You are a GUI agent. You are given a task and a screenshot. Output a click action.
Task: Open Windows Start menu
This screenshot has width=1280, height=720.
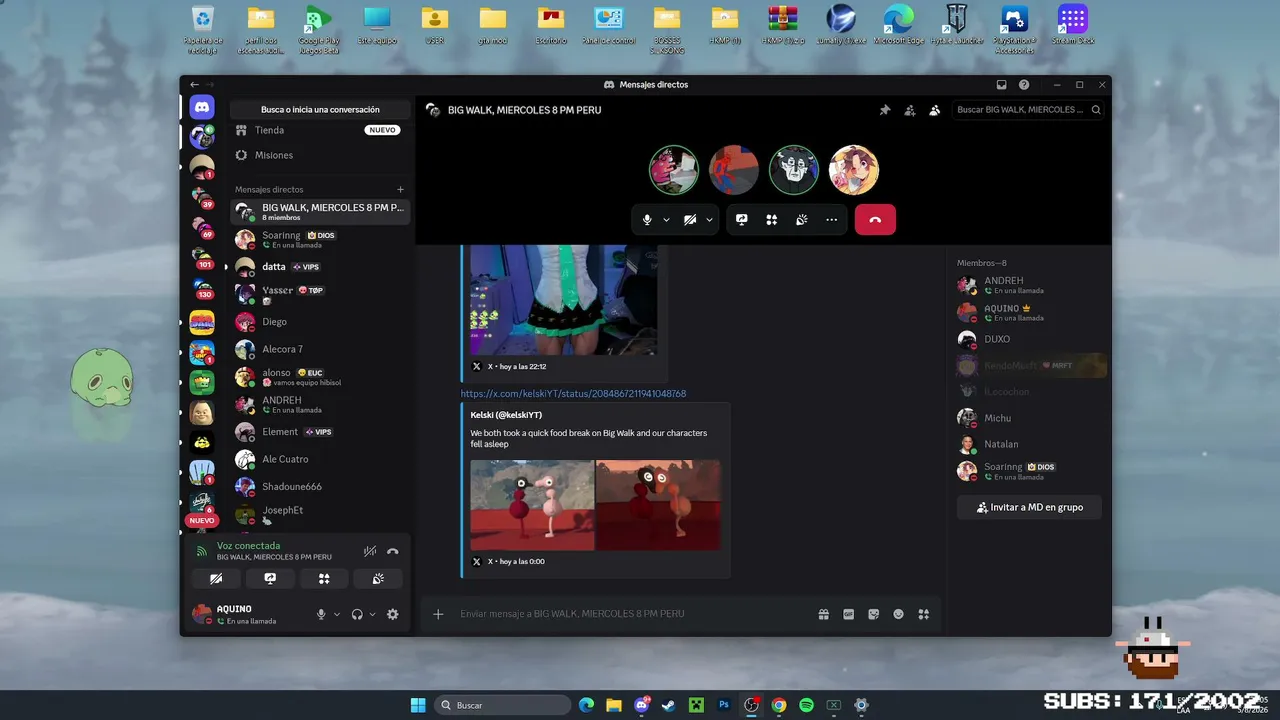pyautogui.click(x=418, y=705)
